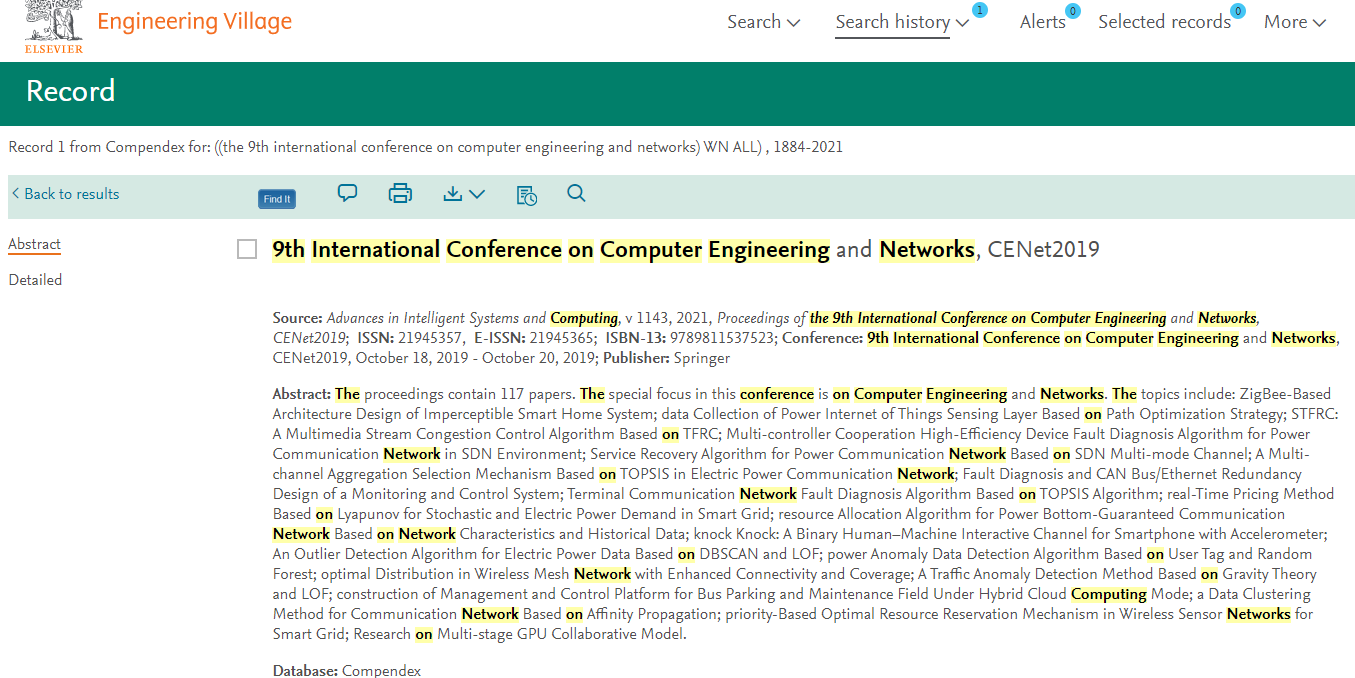Click the Selected records count badge

(x=1237, y=11)
